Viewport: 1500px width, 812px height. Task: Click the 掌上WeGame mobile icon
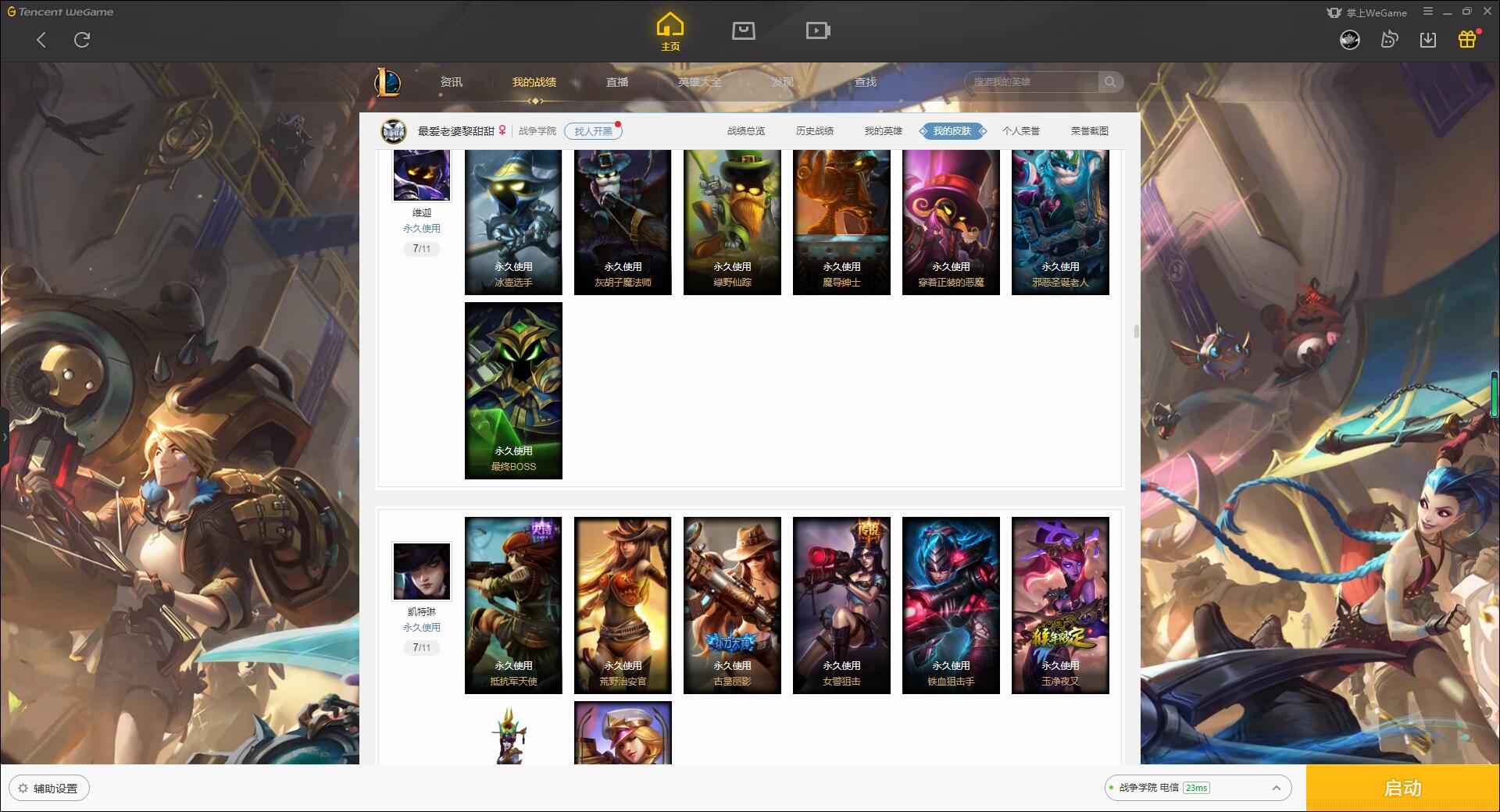pos(1366,12)
